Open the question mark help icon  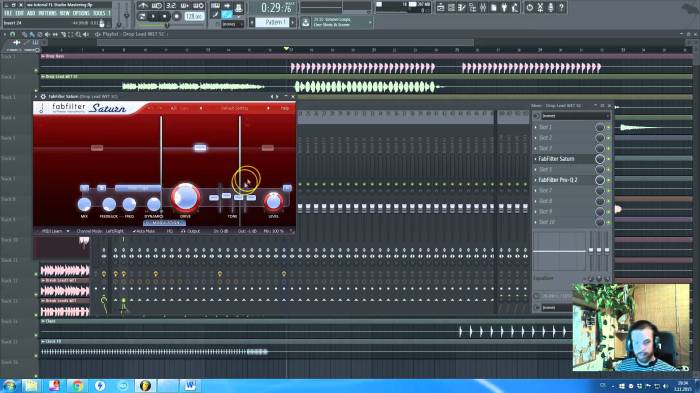point(562,7)
